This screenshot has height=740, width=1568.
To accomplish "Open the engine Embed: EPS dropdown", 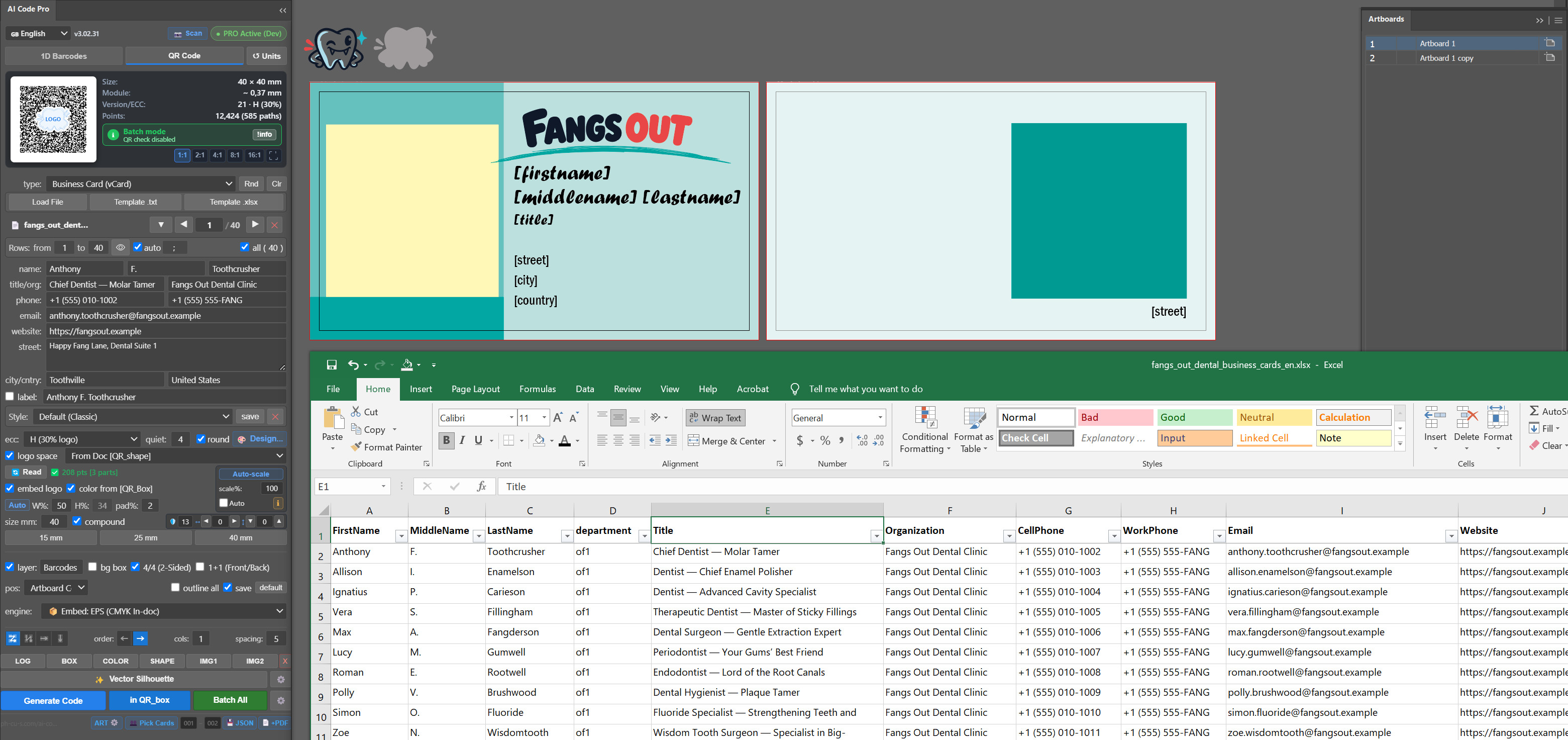I will [164, 611].
